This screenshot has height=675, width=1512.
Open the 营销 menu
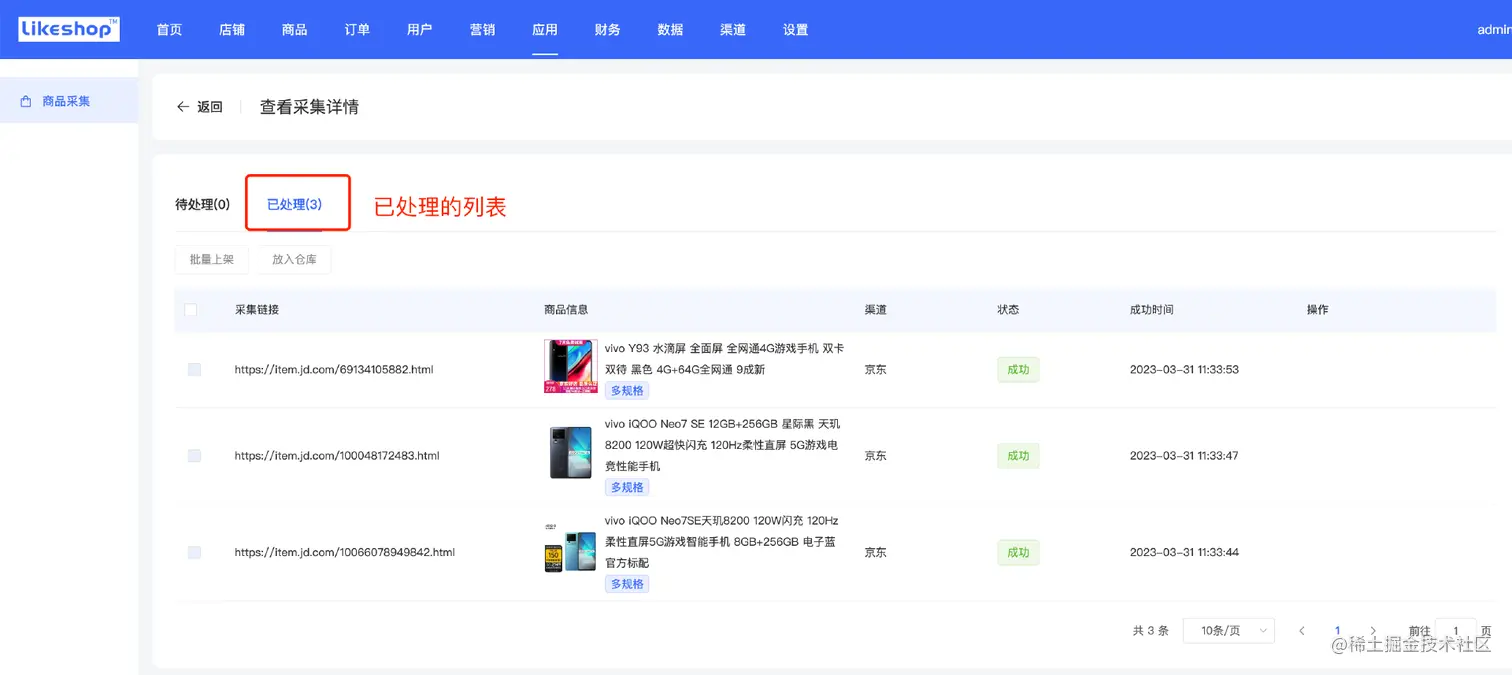coord(482,30)
